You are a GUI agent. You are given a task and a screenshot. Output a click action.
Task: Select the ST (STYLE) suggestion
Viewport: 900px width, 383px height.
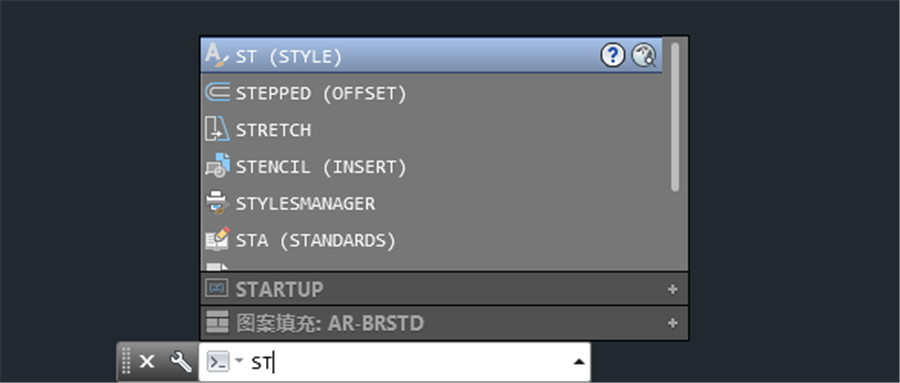coord(431,56)
